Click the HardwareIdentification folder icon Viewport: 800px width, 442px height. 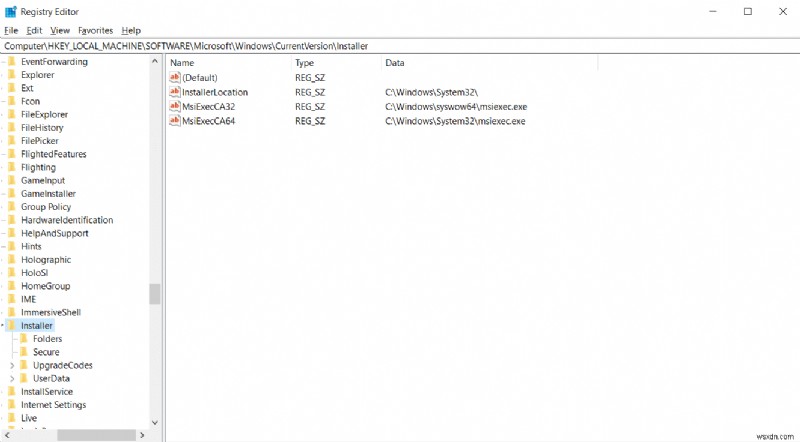tap(12, 220)
